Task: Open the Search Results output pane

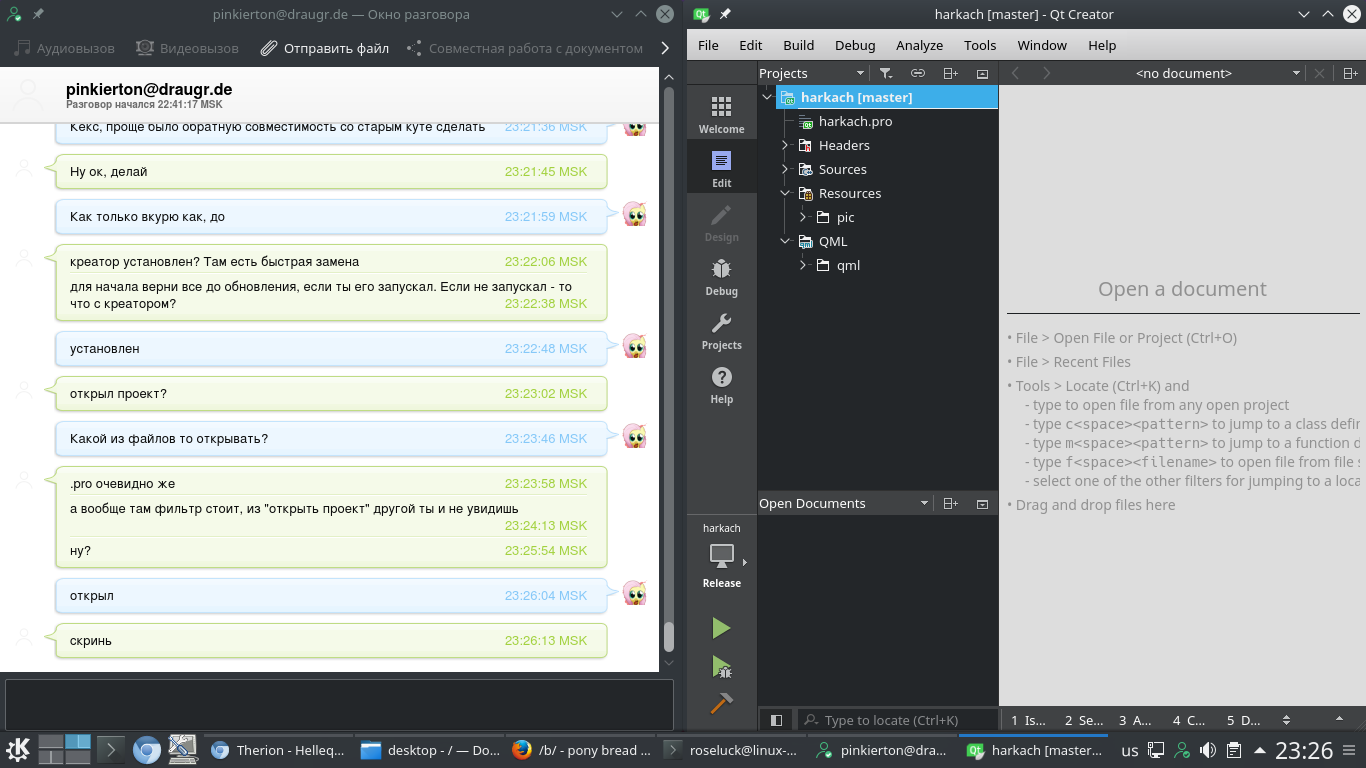Action: point(1083,720)
